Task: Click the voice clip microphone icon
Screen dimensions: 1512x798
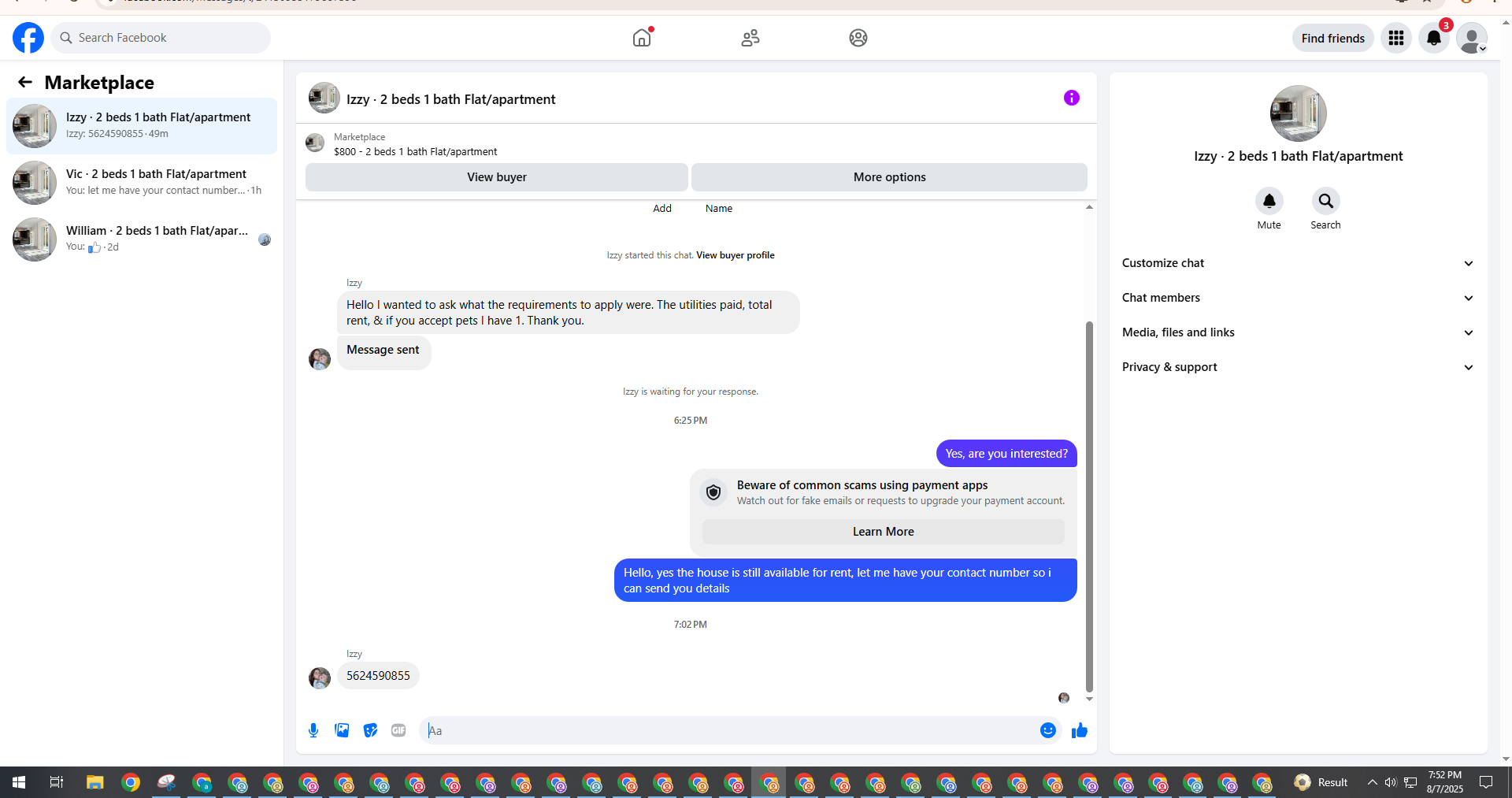Action: [x=313, y=730]
